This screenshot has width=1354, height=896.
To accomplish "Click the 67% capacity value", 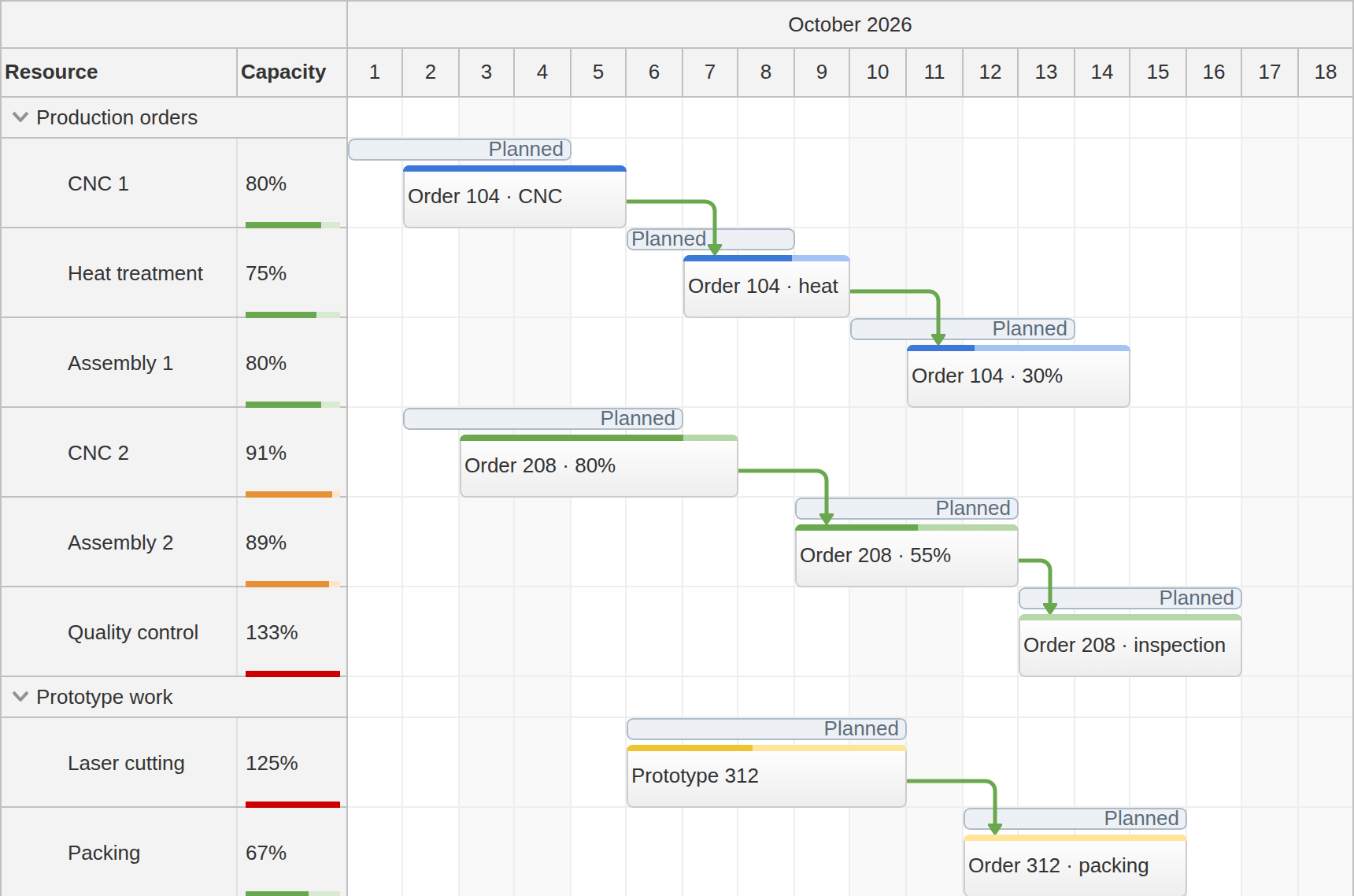I will 266,853.
